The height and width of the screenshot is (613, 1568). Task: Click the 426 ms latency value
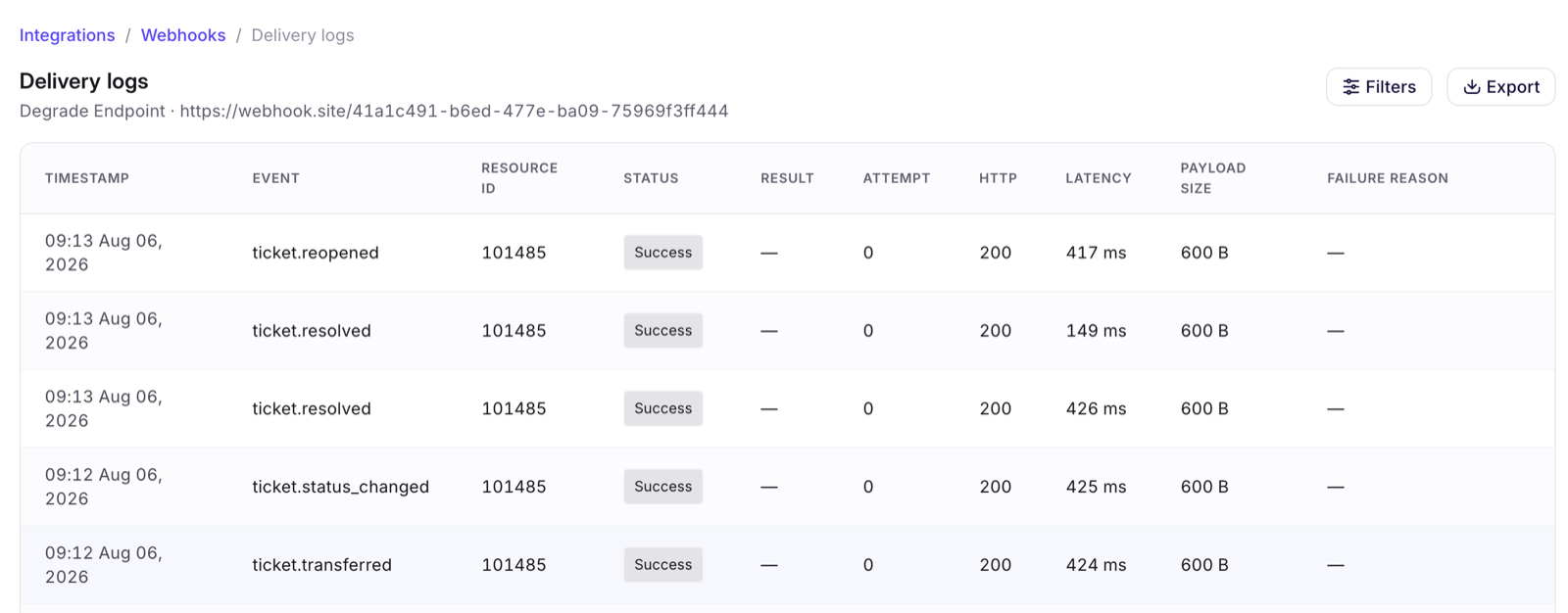[1097, 408]
